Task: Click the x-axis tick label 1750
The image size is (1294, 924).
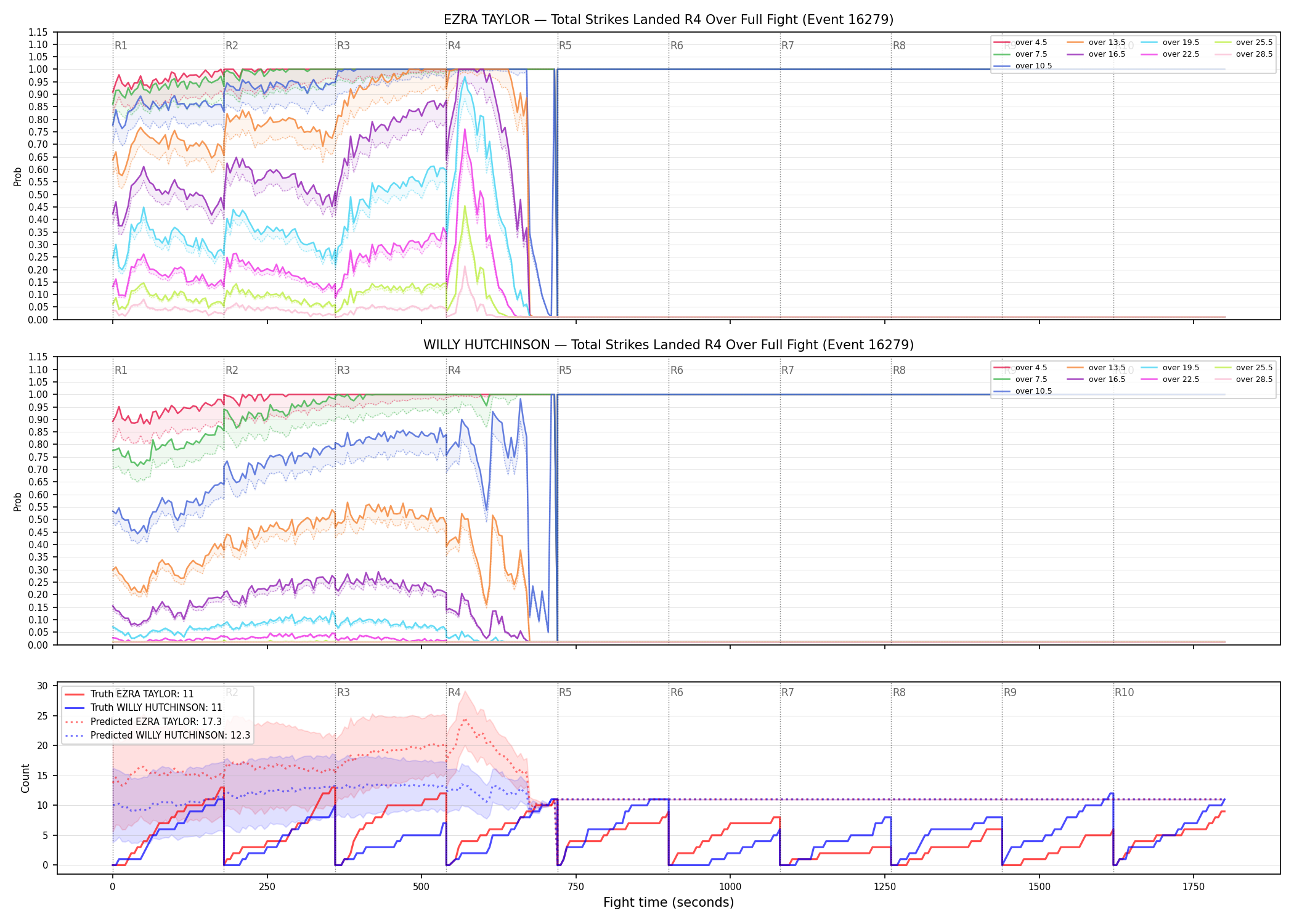Action: (x=1194, y=887)
